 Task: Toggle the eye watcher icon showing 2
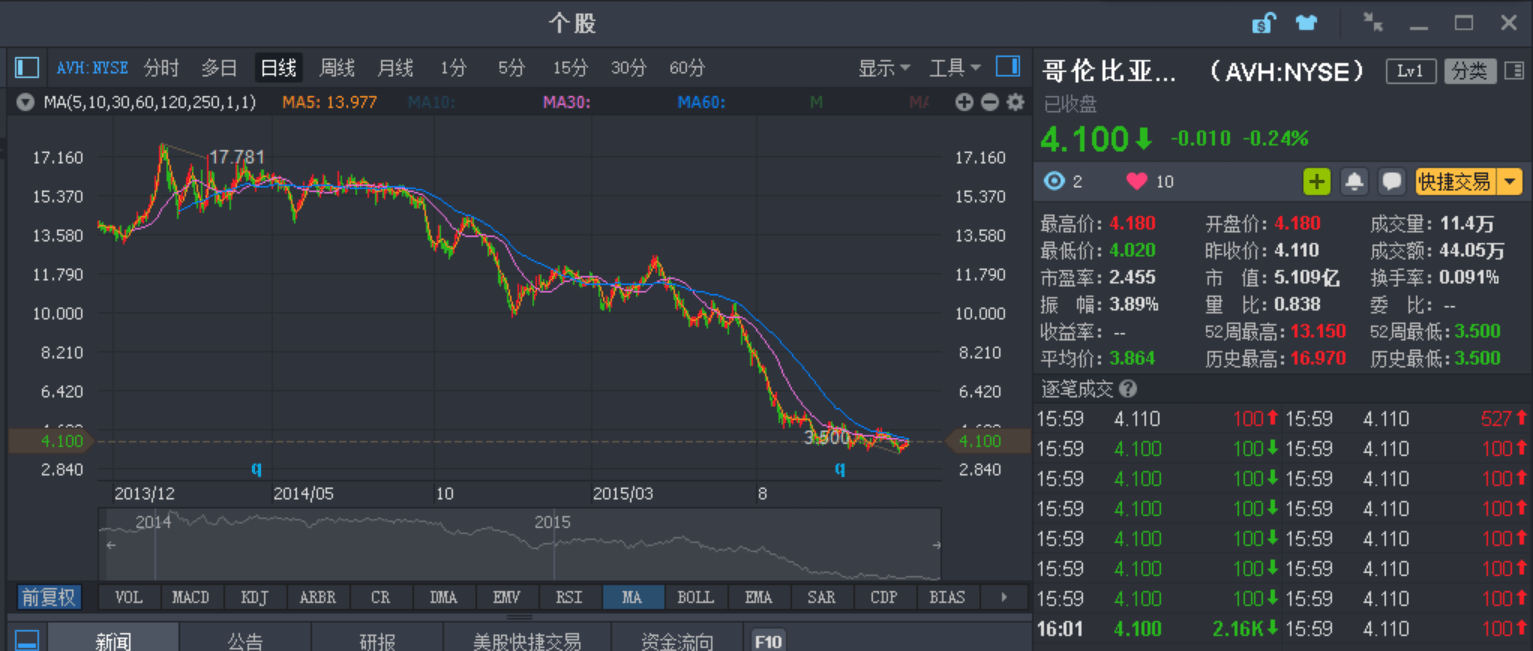(1053, 181)
